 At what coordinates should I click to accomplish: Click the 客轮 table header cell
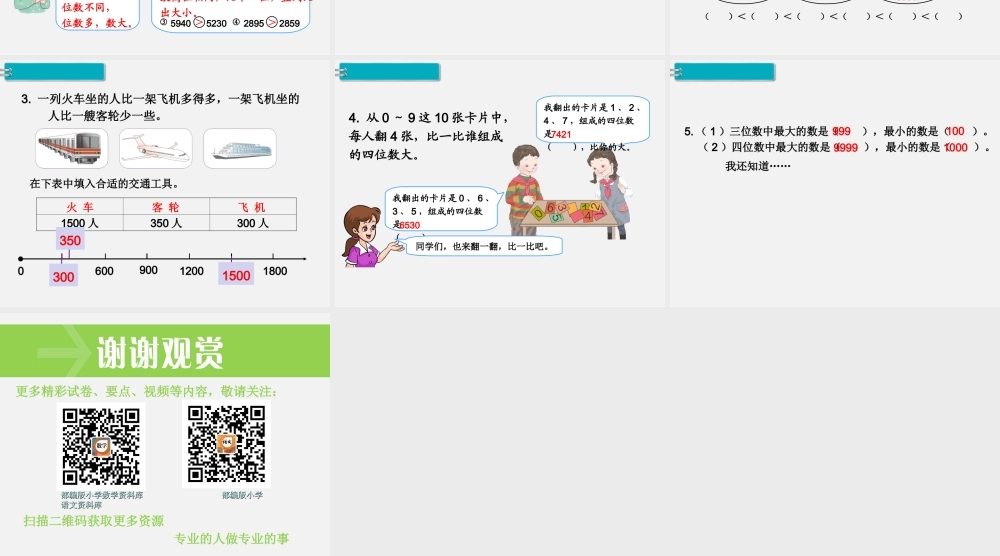pyautogui.click(x=166, y=206)
